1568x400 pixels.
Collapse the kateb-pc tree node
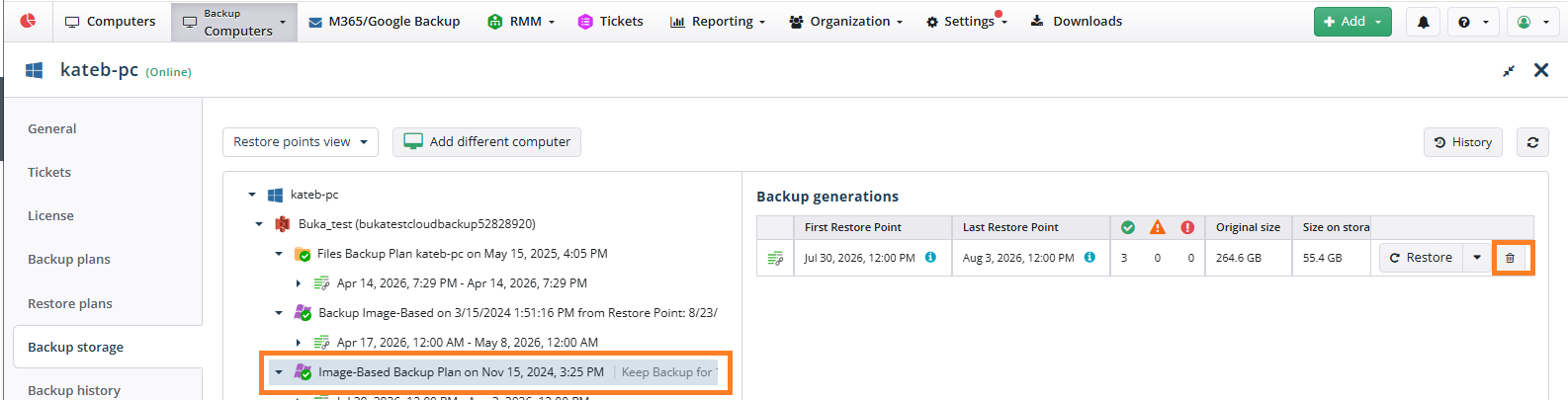[252, 195]
